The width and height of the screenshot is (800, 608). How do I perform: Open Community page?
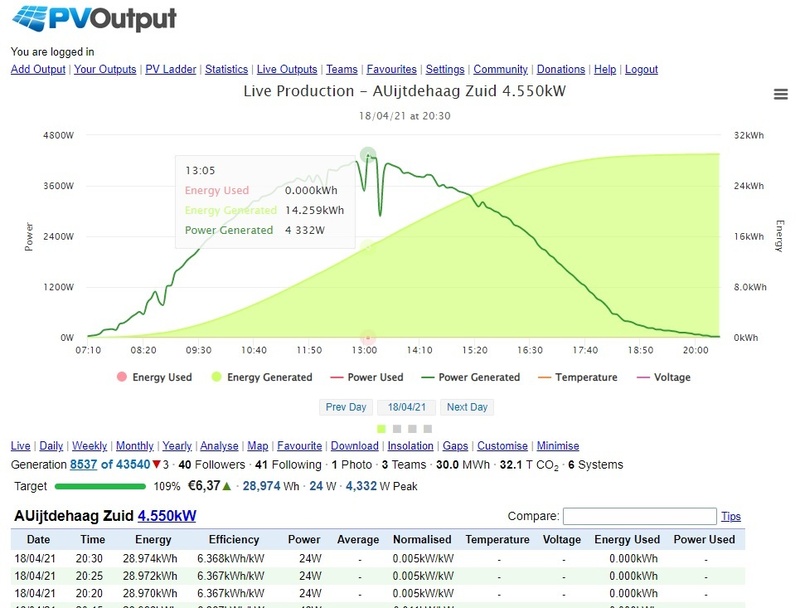point(501,69)
